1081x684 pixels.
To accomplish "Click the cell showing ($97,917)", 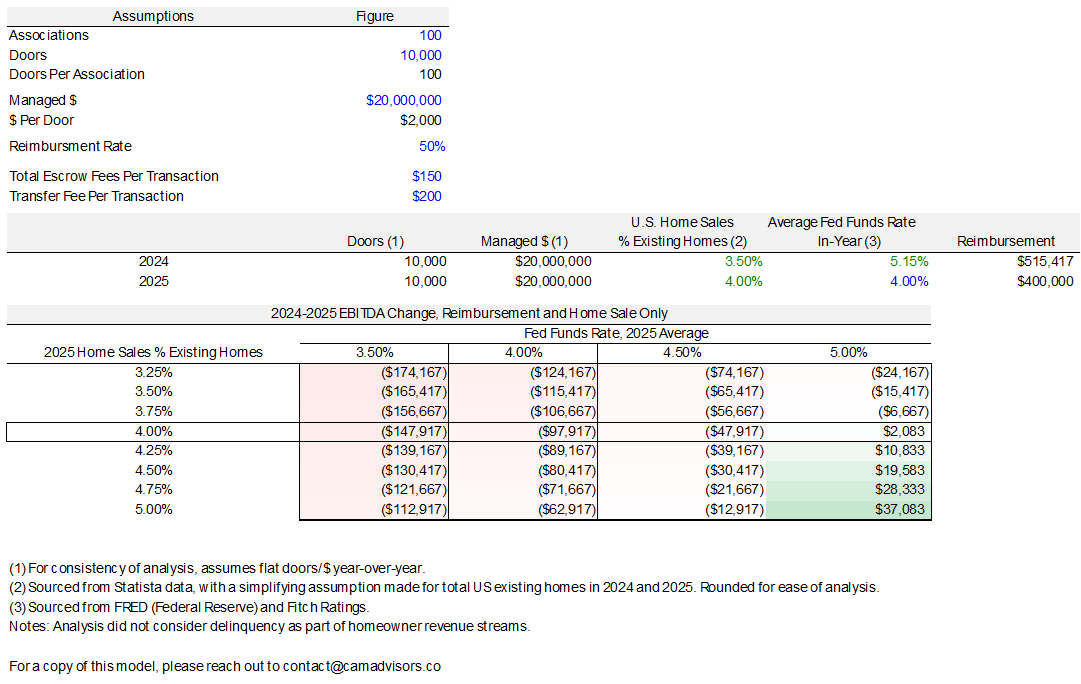I will point(523,432).
